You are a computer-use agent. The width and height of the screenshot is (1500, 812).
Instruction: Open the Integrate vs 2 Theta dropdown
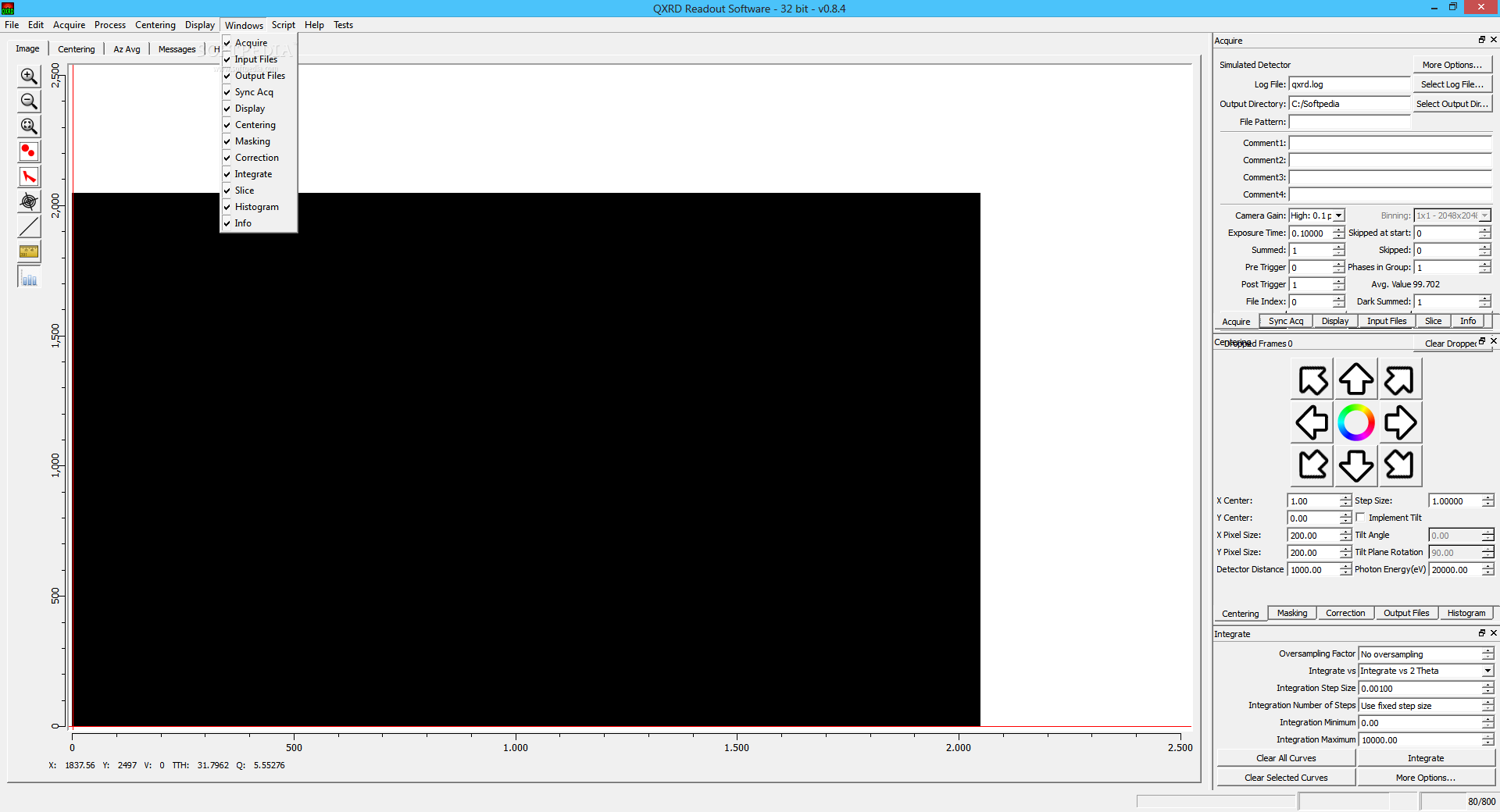(1487, 671)
